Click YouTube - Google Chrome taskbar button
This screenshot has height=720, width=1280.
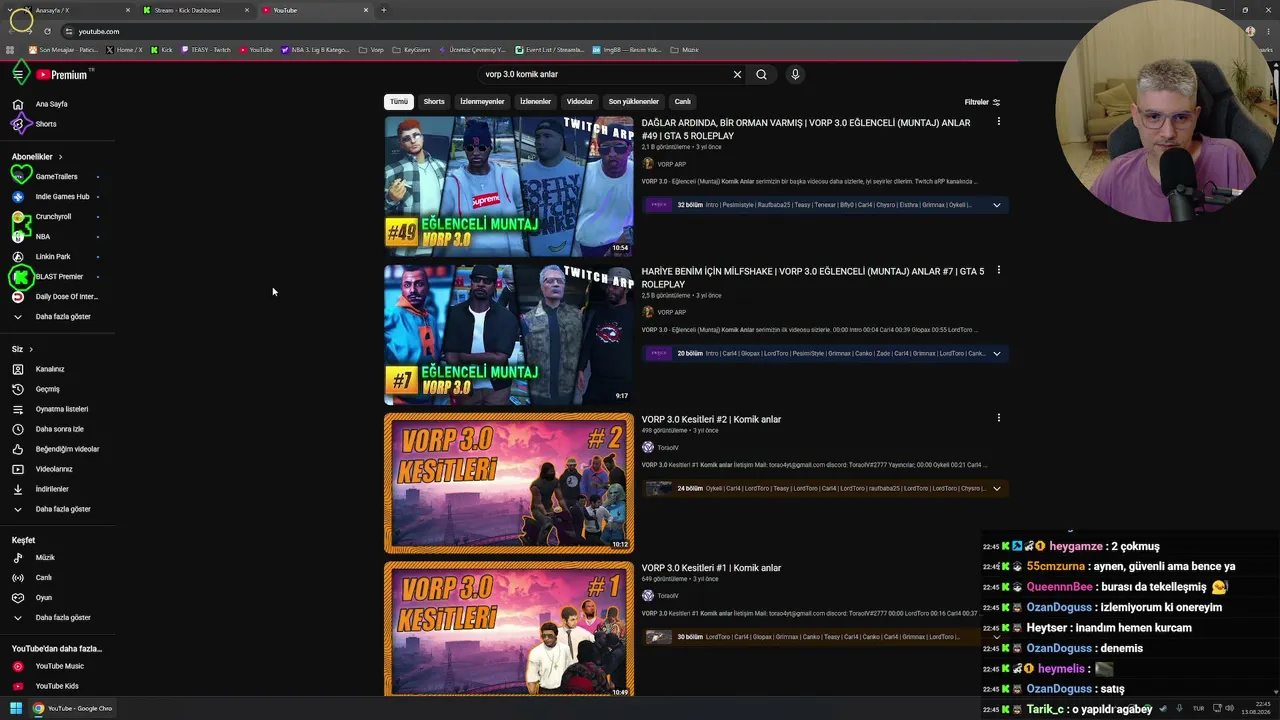(73, 709)
